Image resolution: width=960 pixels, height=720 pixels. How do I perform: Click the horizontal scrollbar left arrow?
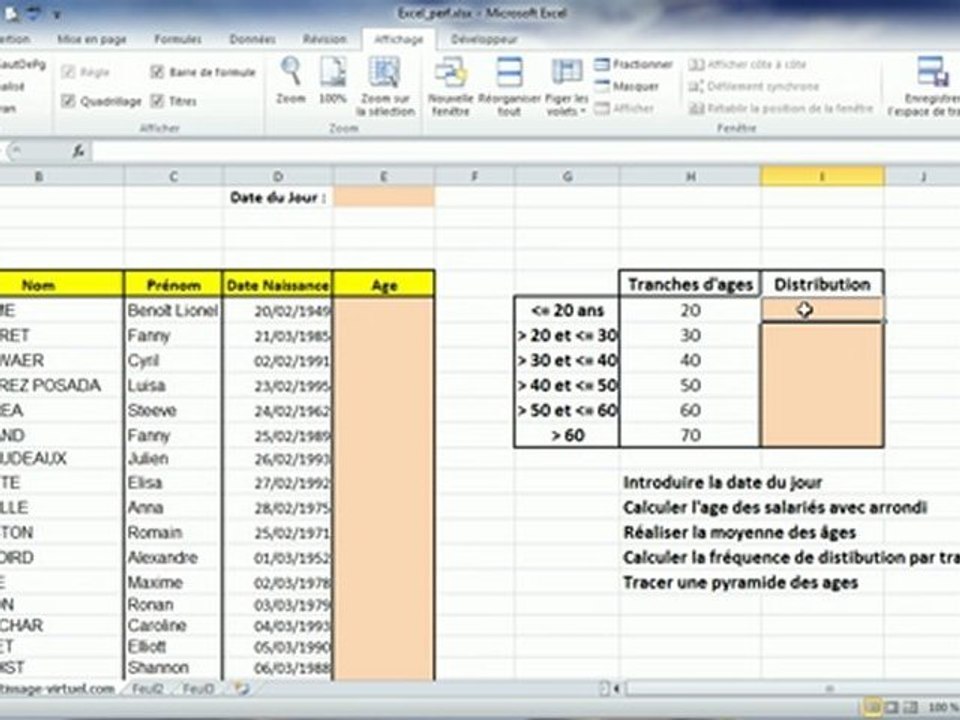[617, 689]
